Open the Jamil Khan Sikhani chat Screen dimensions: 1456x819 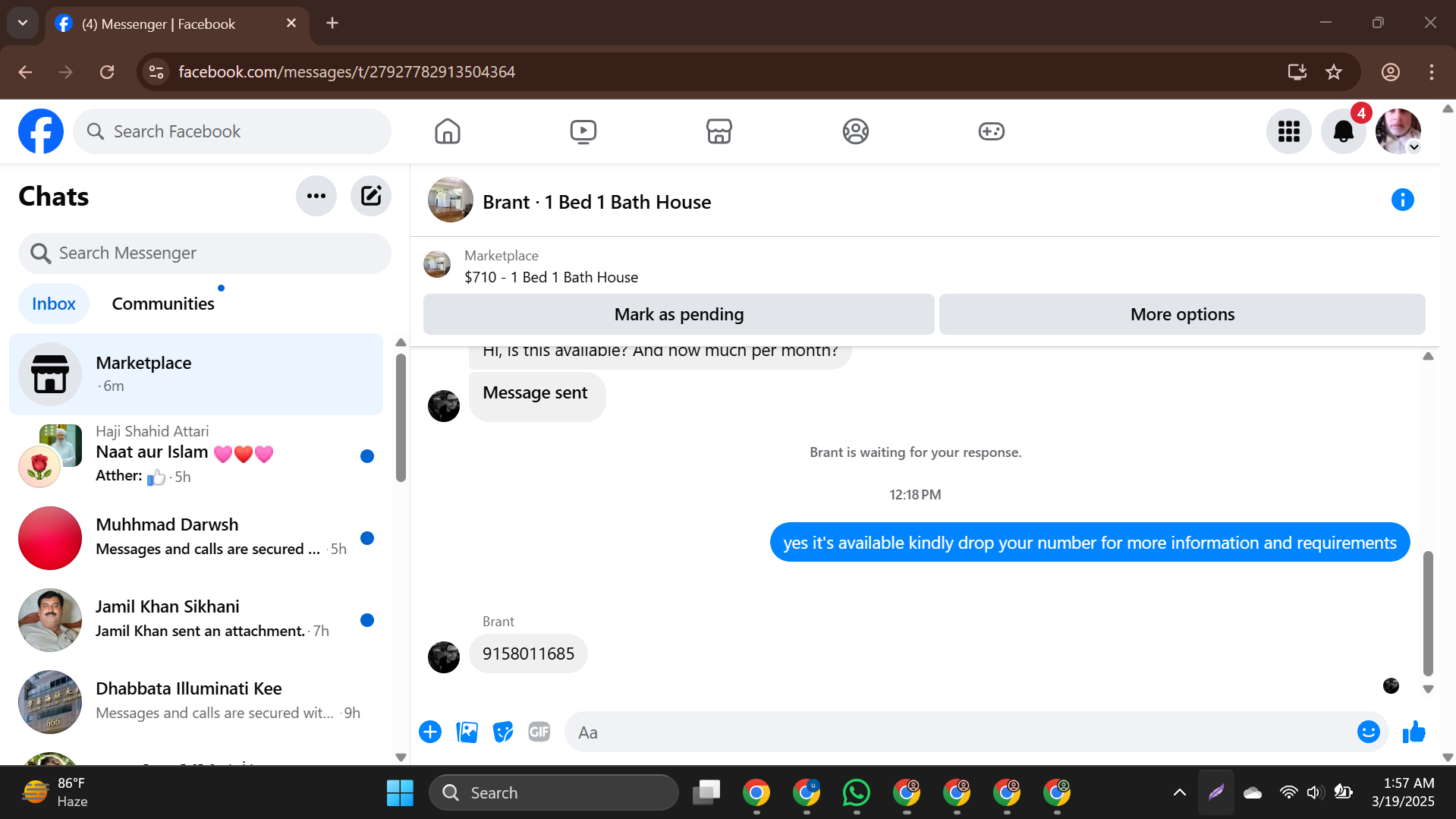coord(197,620)
